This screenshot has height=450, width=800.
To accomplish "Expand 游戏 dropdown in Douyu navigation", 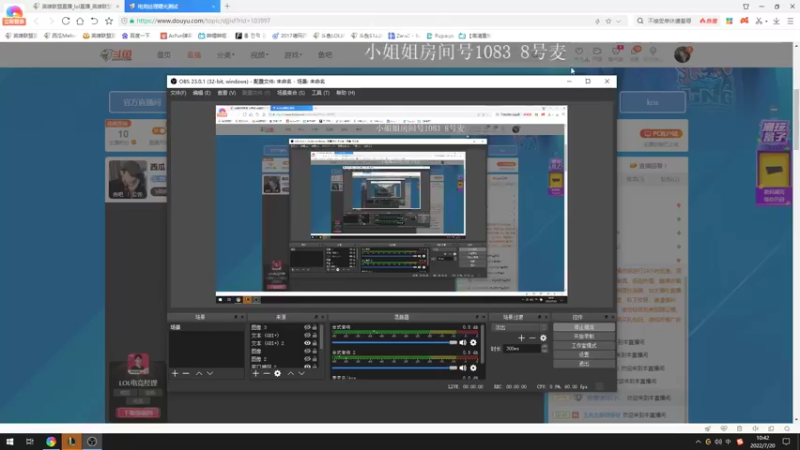I will tap(293, 55).
